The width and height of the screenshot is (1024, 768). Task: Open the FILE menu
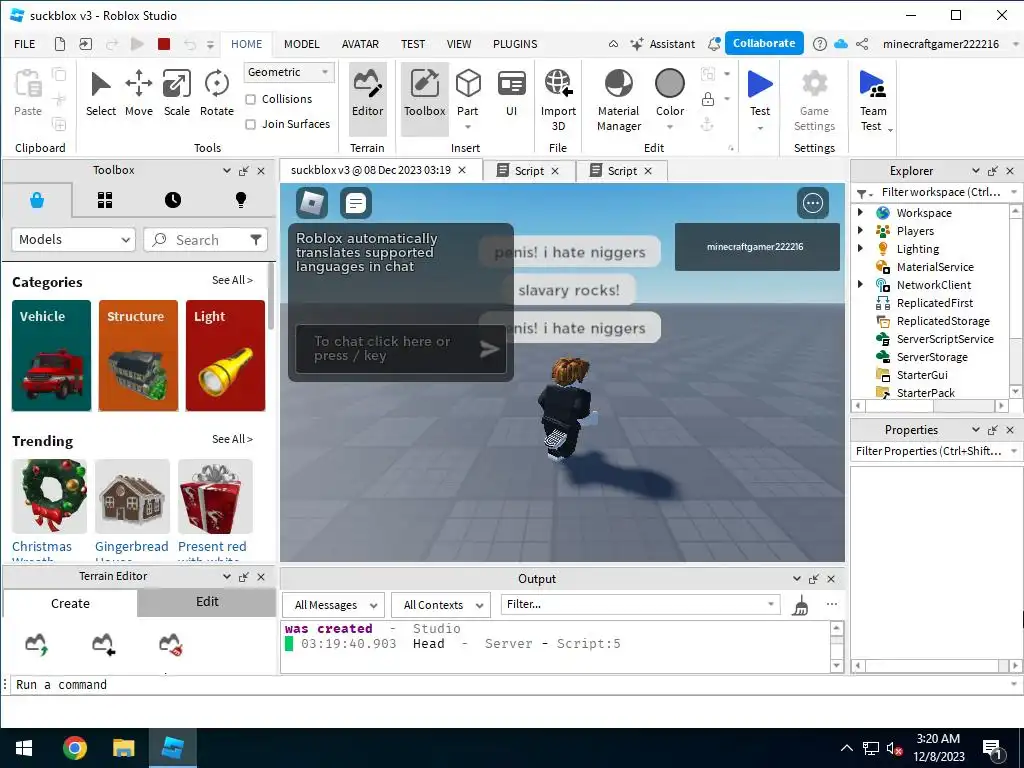point(25,44)
